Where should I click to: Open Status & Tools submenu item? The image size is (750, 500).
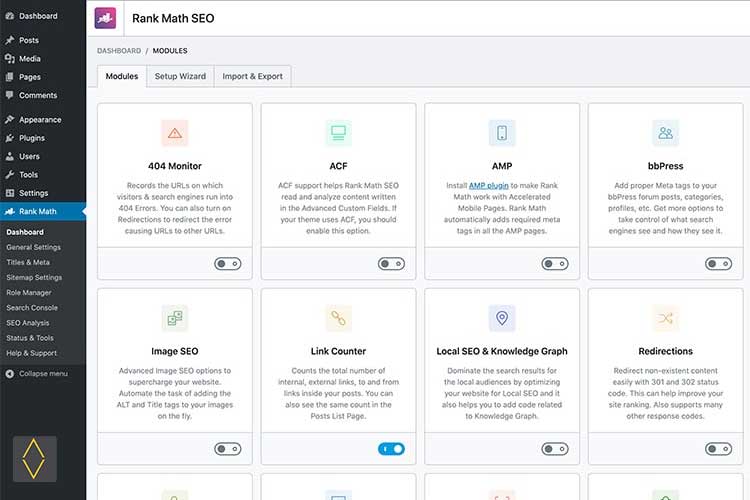tap(30, 338)
